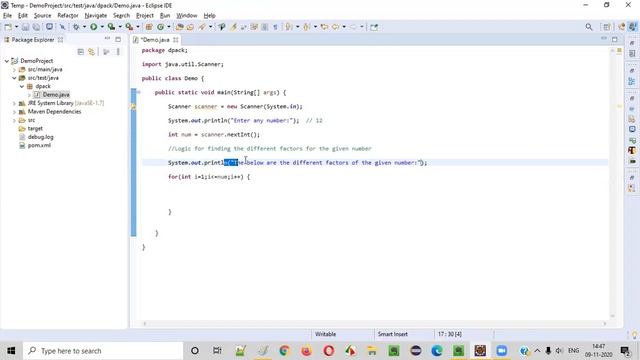
Task: Open the Windows notification center
Action: 625,351
